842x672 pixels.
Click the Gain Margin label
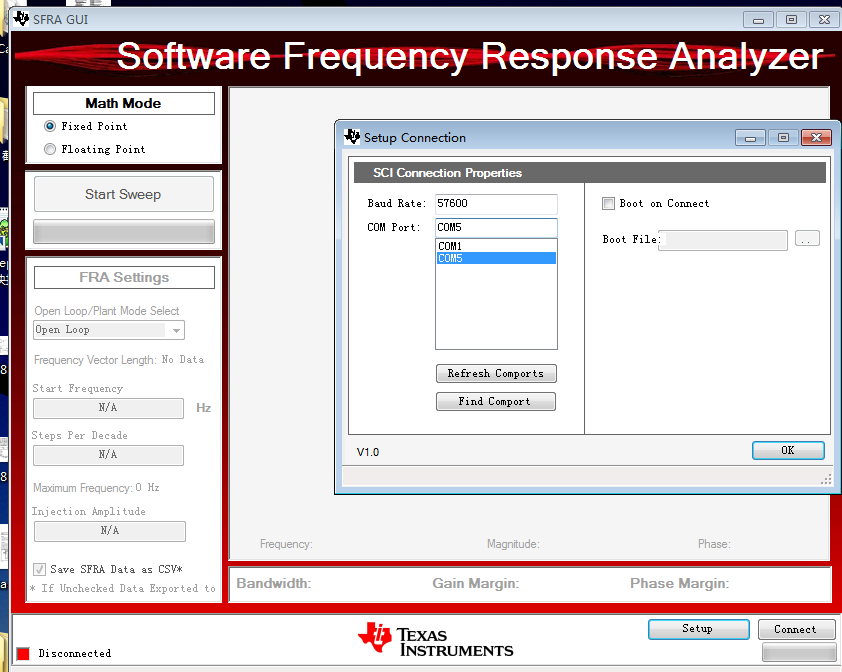pyautogui.click(x=476, y=583)
